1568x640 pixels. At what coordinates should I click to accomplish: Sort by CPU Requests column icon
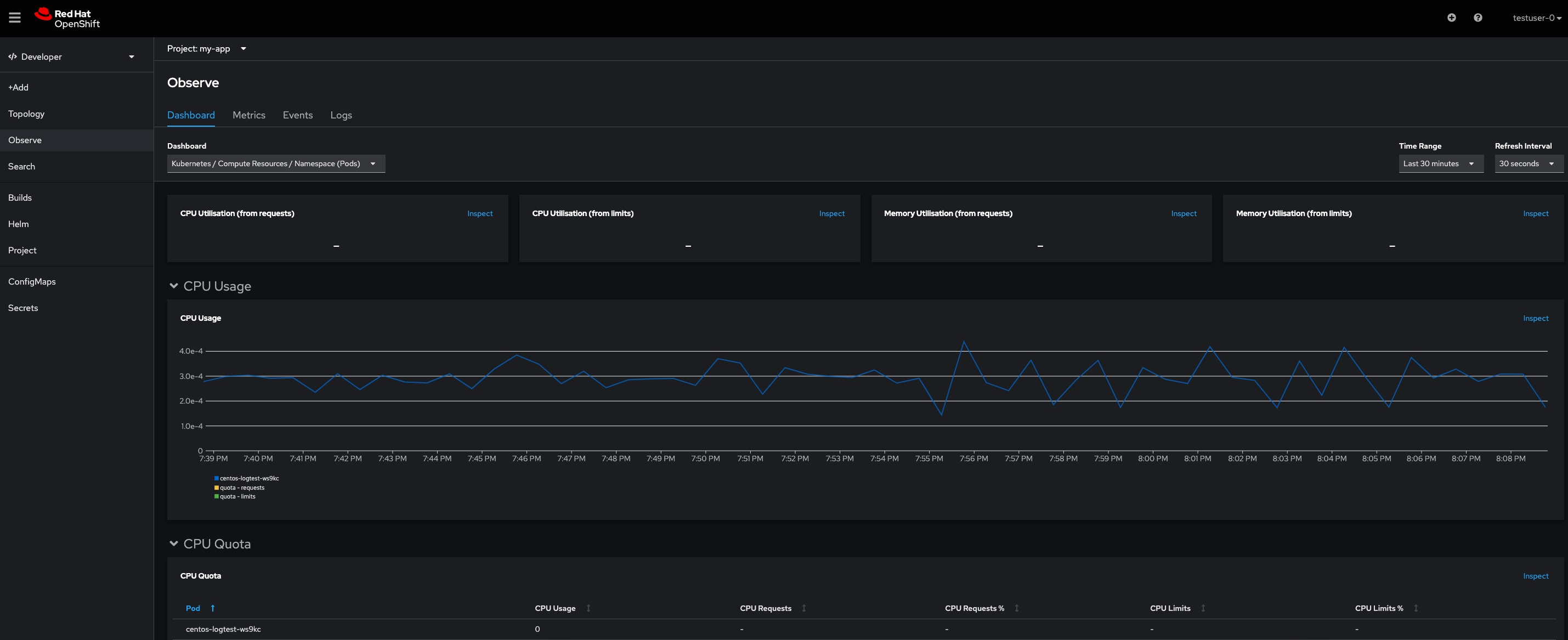pos(803,608)
